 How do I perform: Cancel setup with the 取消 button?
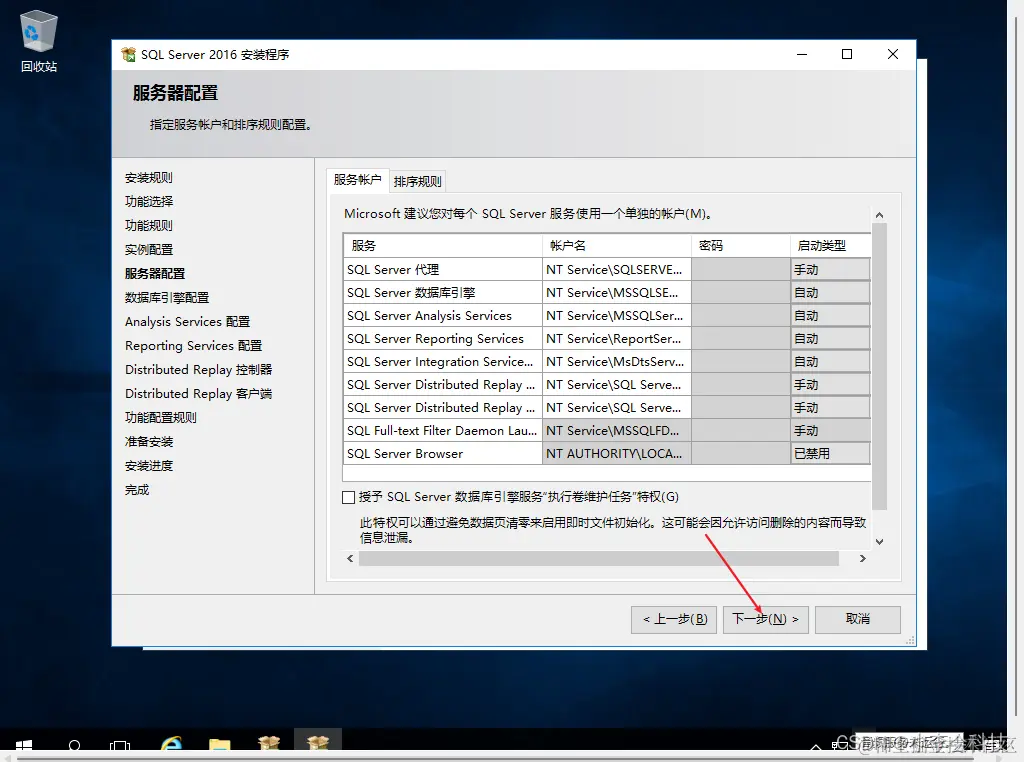(x=857, y=619)
